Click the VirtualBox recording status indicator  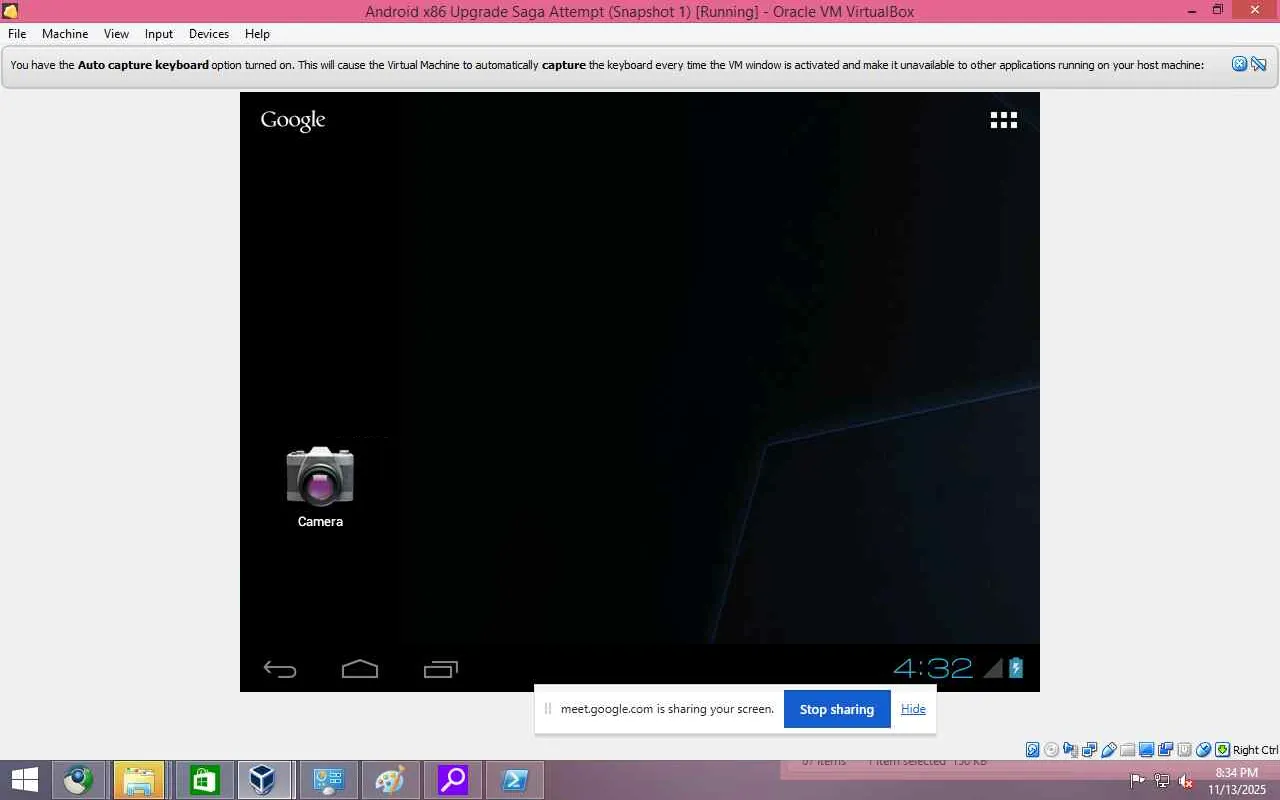1166,750
